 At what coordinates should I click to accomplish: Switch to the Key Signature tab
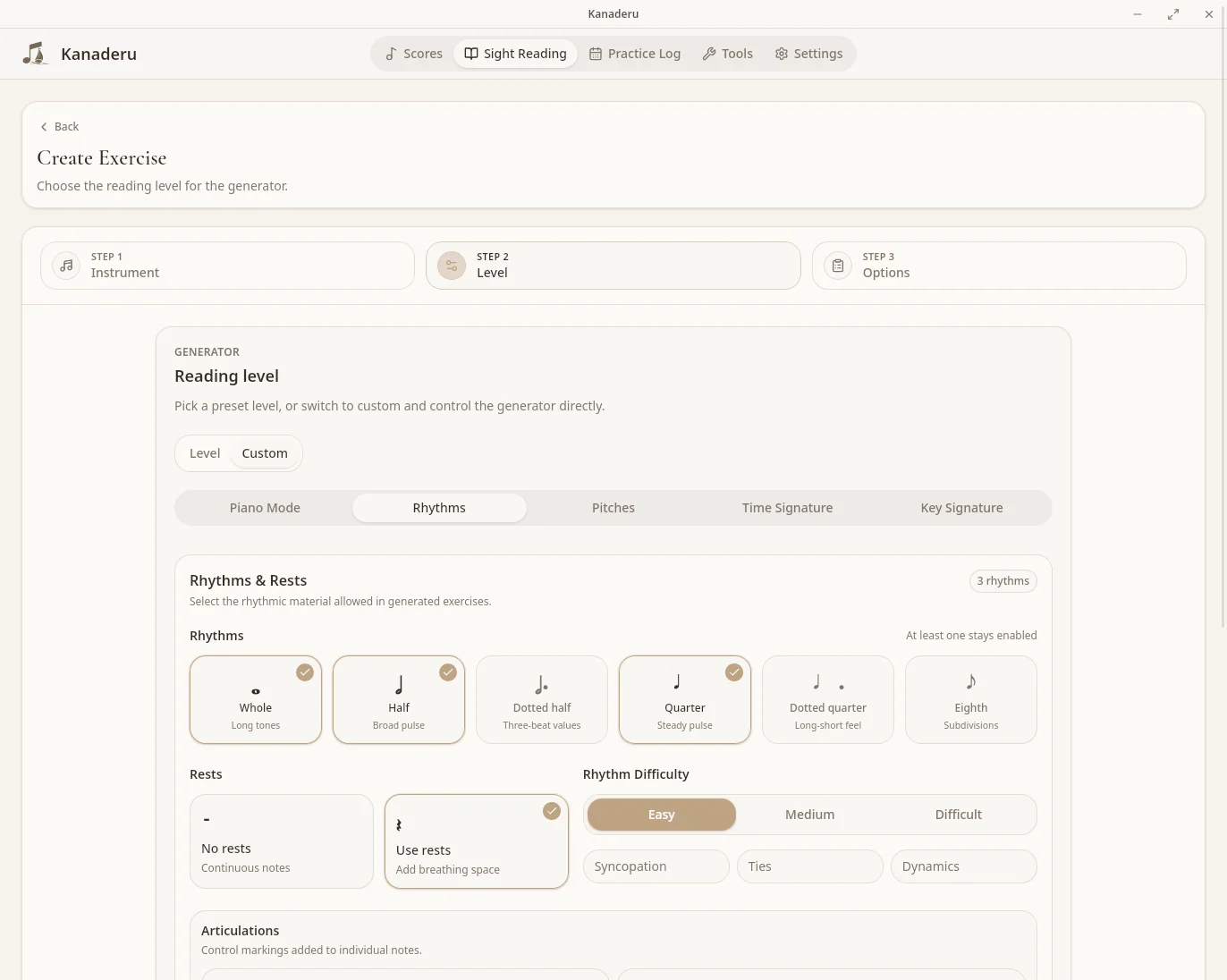[x=961, y=508]
